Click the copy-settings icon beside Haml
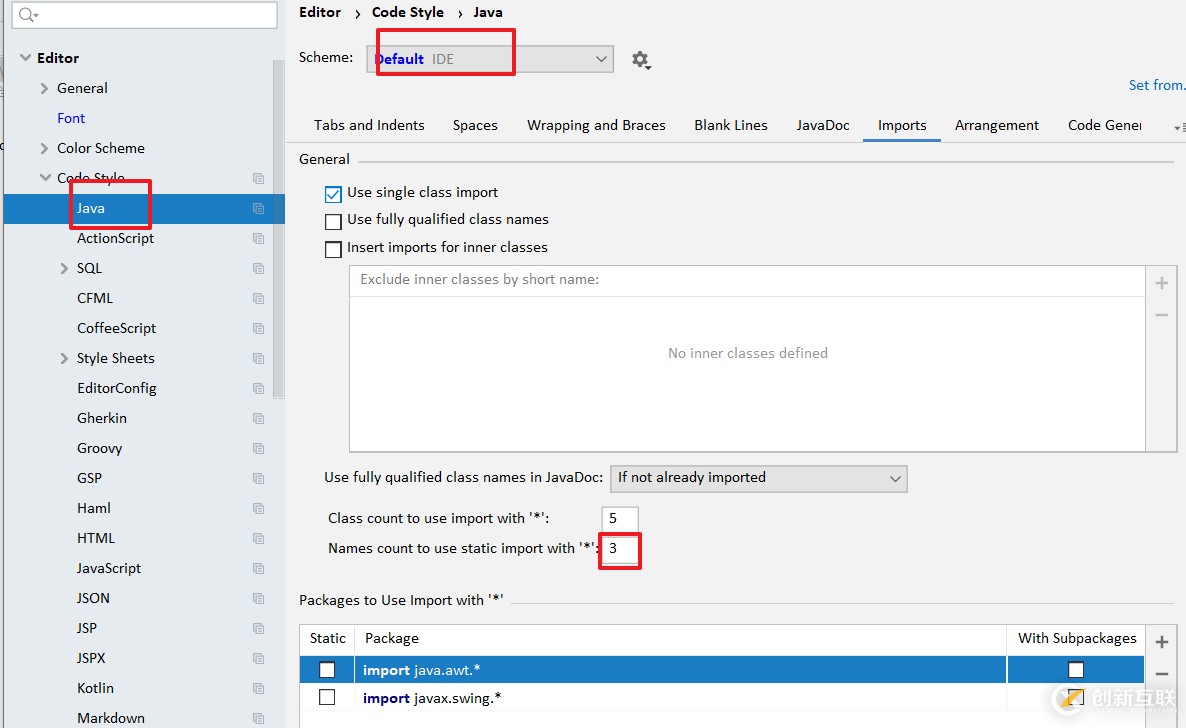Image resolution: width=1186 pixels, height=728 pixels. click(x=259, y=509)
